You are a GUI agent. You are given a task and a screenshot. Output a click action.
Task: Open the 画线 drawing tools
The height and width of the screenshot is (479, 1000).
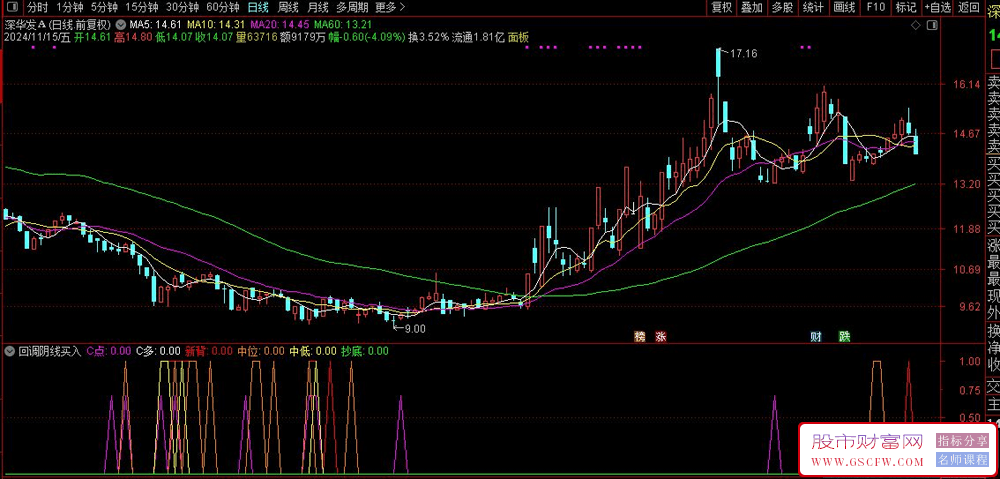(844, 8)
